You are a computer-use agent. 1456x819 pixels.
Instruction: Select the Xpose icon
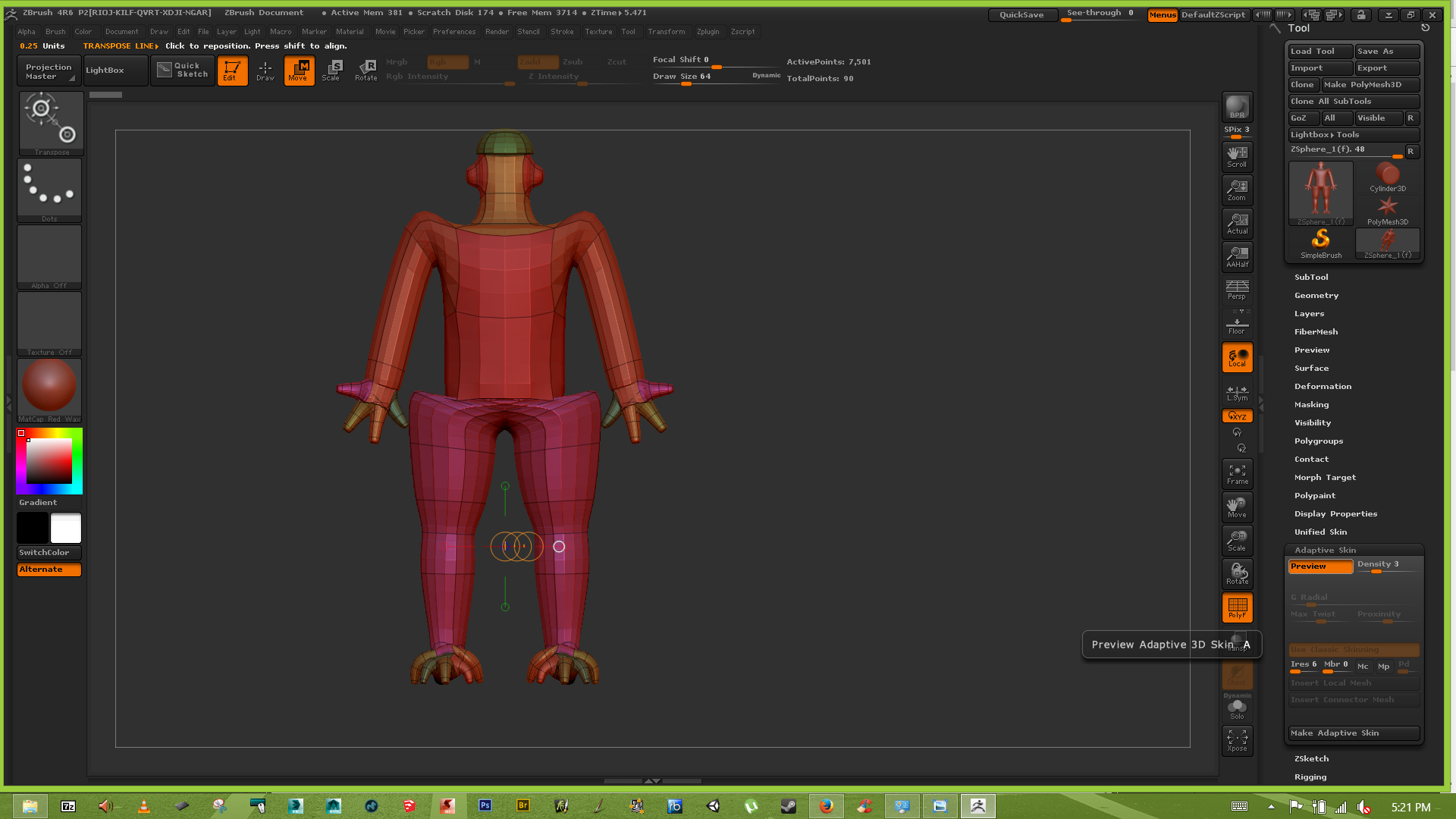click(1237, 739)
